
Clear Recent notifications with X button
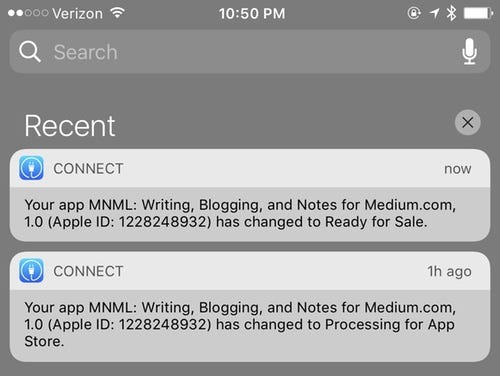[468, 122]
